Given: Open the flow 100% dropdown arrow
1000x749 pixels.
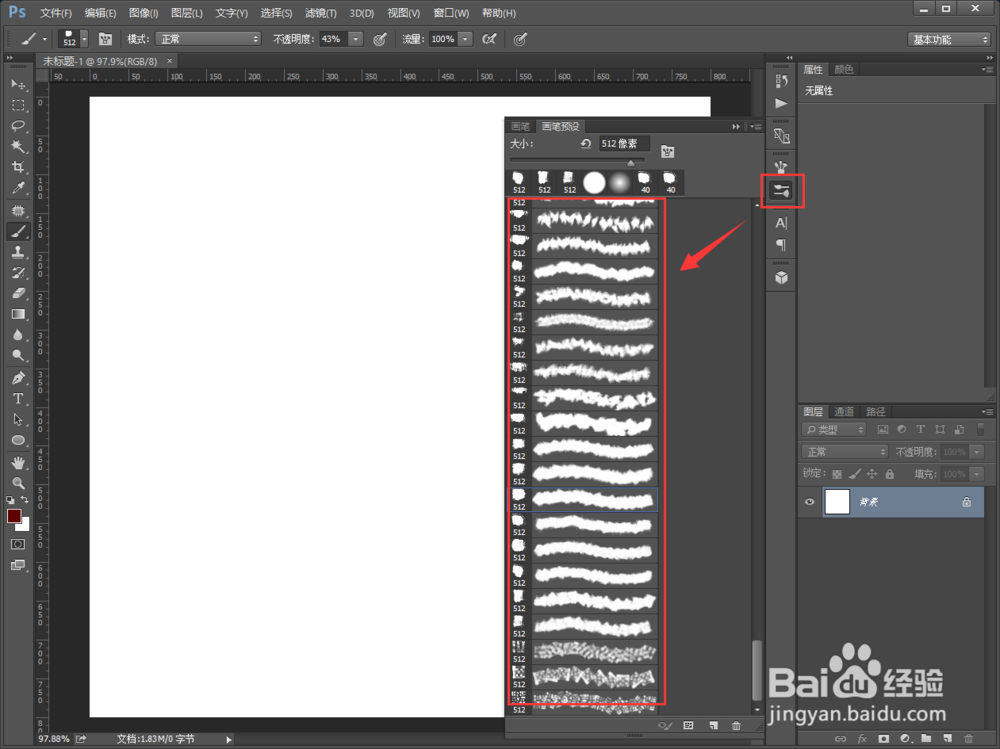Looking at the screenshot, I should [466, 39].
